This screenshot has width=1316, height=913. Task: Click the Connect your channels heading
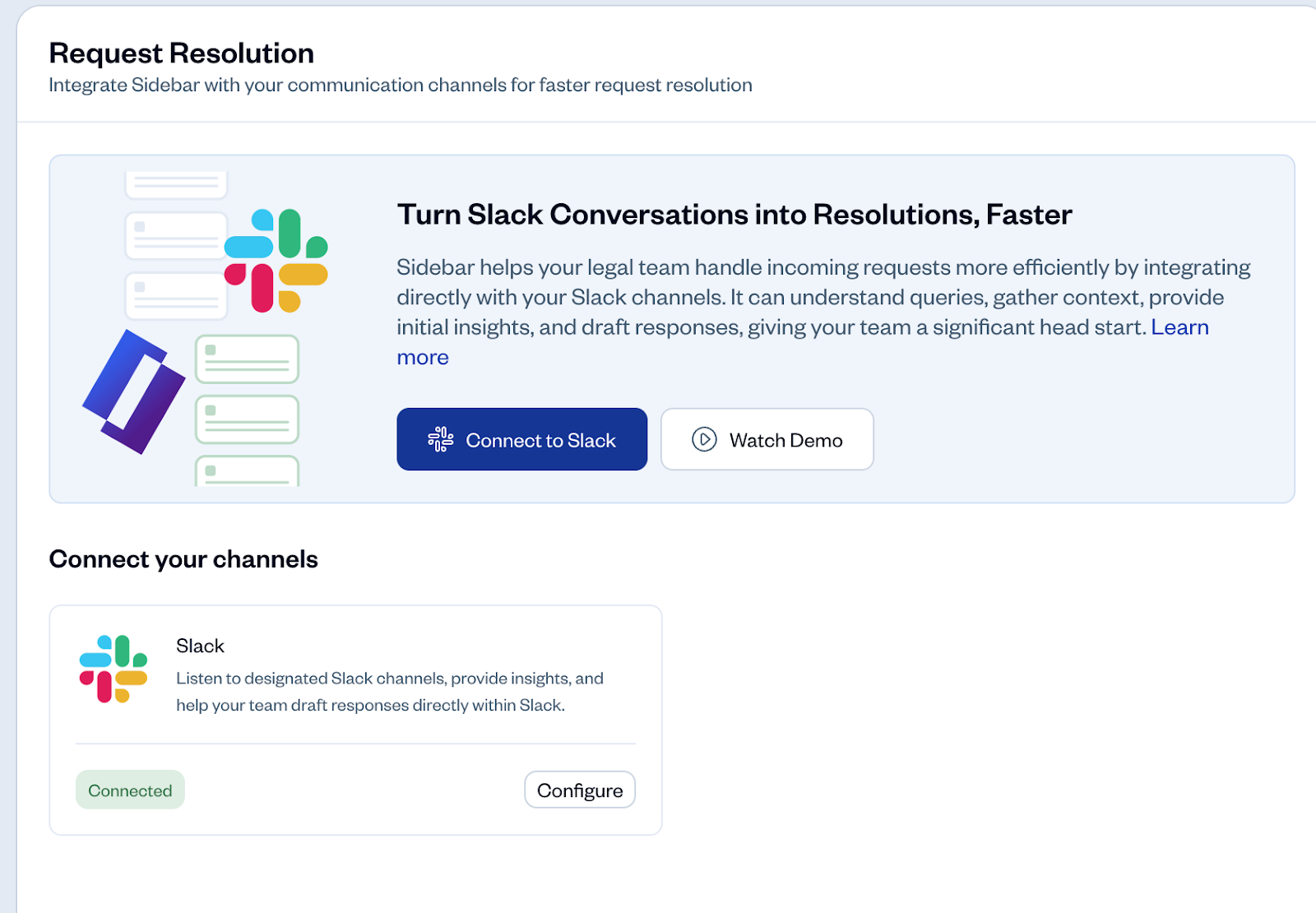point(183,559)
